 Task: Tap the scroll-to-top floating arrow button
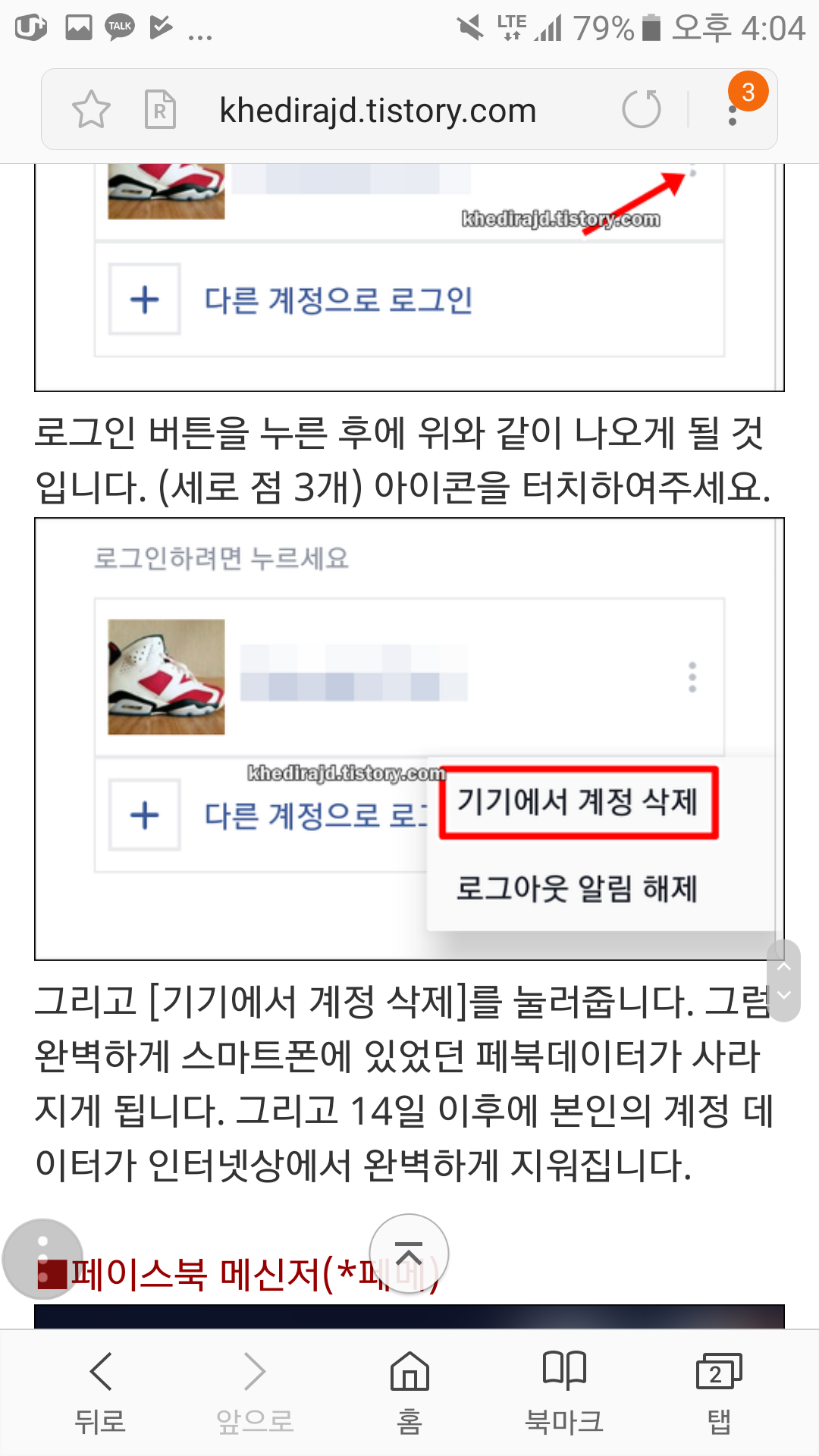coord(409,1254)
